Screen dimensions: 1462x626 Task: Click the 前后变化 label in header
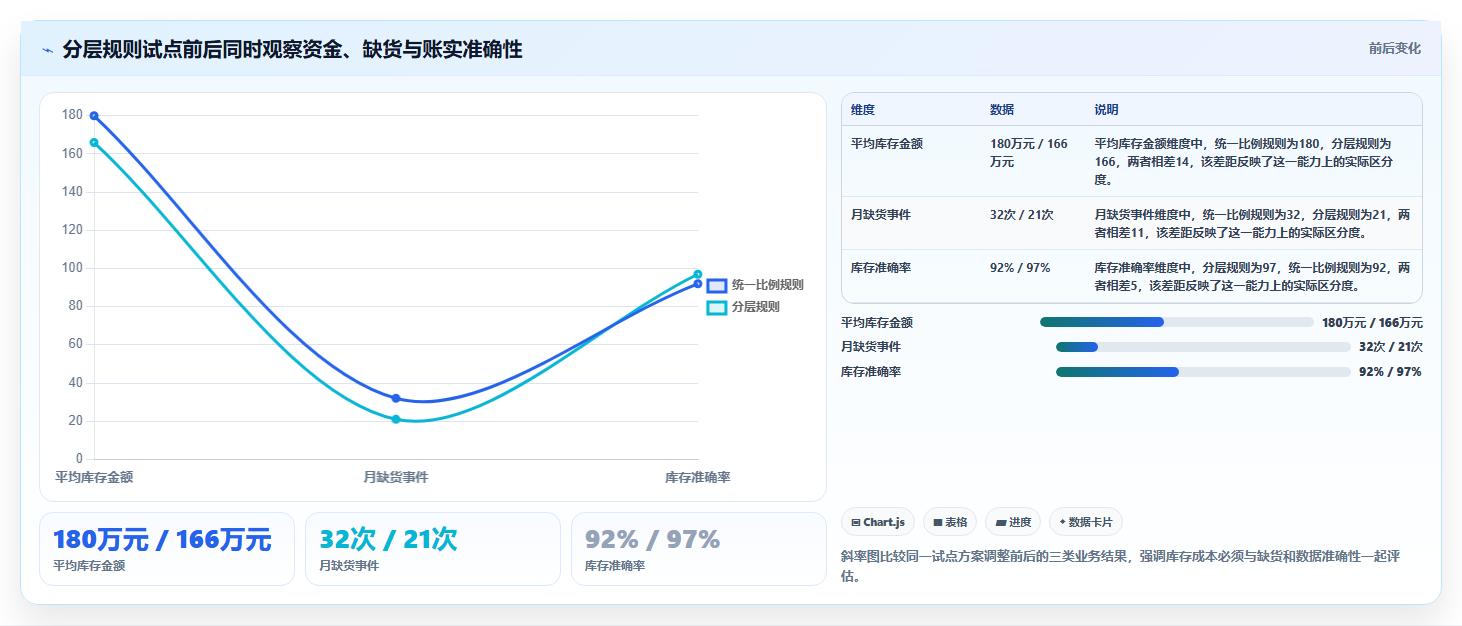(x=1394, y=49)
